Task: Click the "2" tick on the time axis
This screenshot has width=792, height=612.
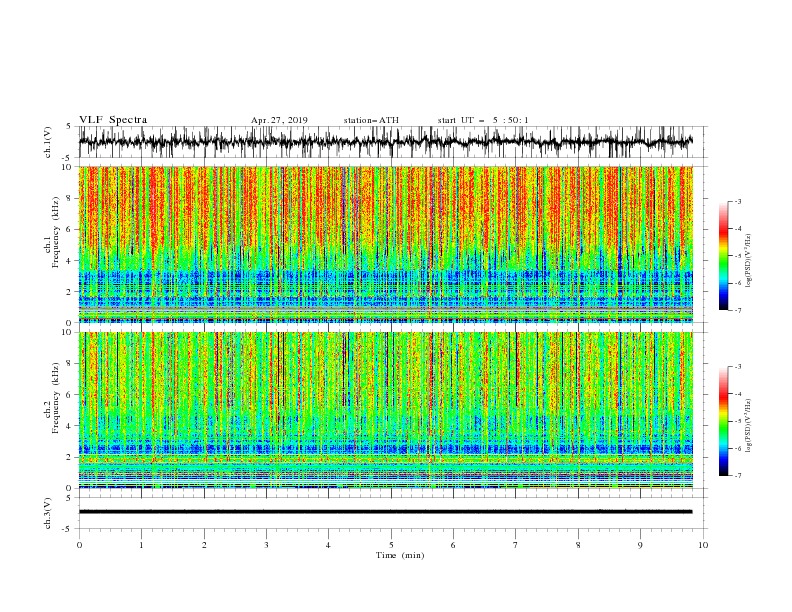Action: pyautogui.click(x=204, y=545)
